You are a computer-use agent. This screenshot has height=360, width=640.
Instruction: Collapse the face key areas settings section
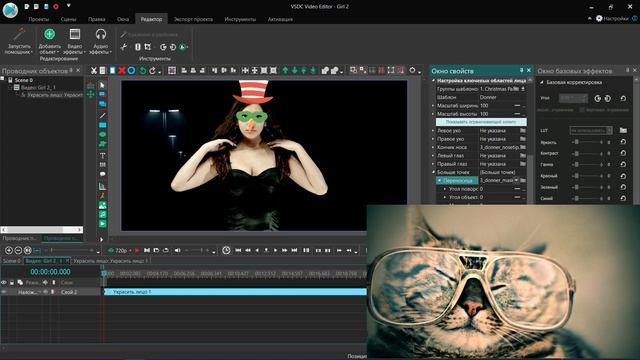point(433,81)
